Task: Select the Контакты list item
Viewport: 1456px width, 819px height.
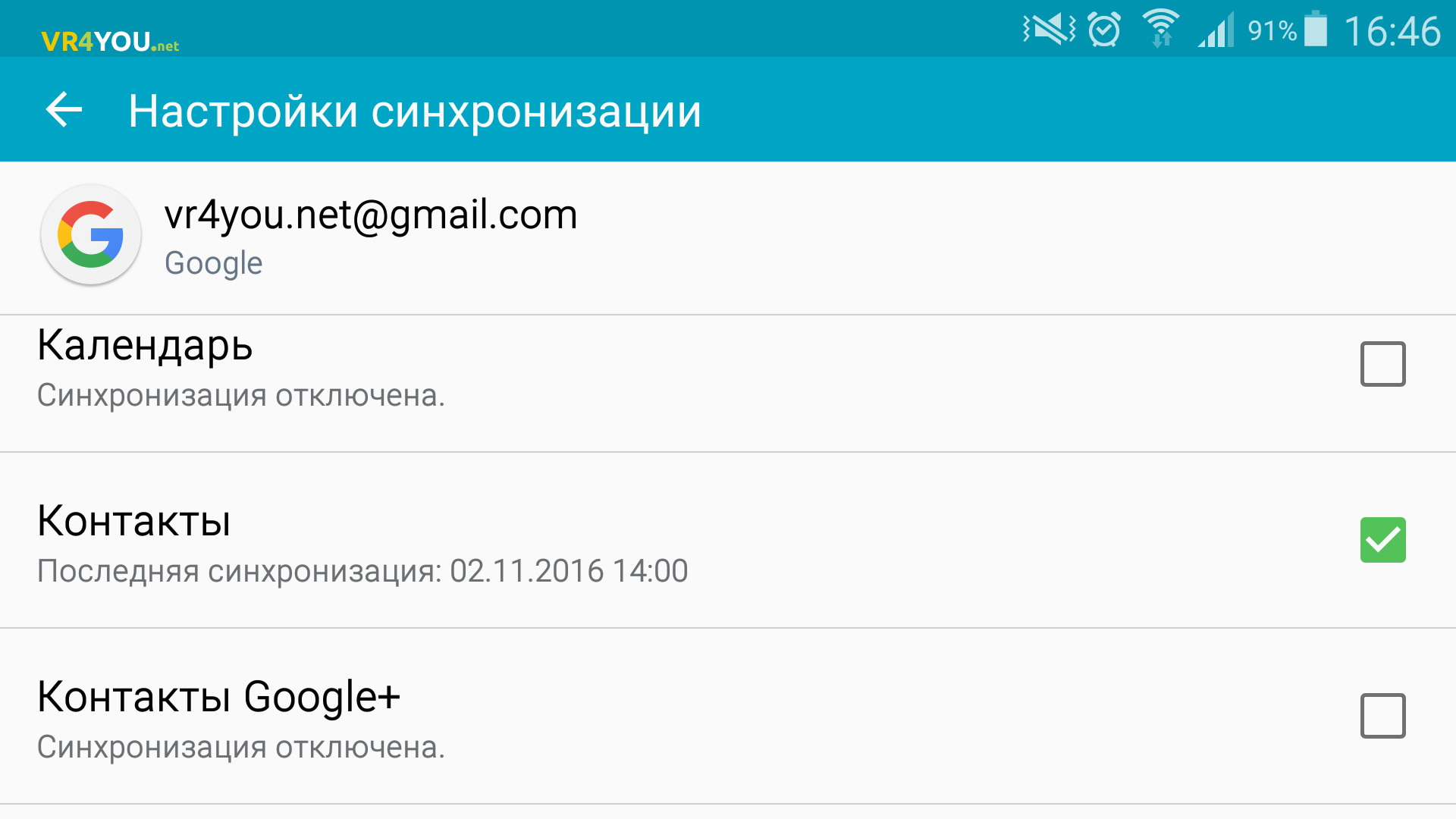Action: pyautogui.click(x=728, y=541)
